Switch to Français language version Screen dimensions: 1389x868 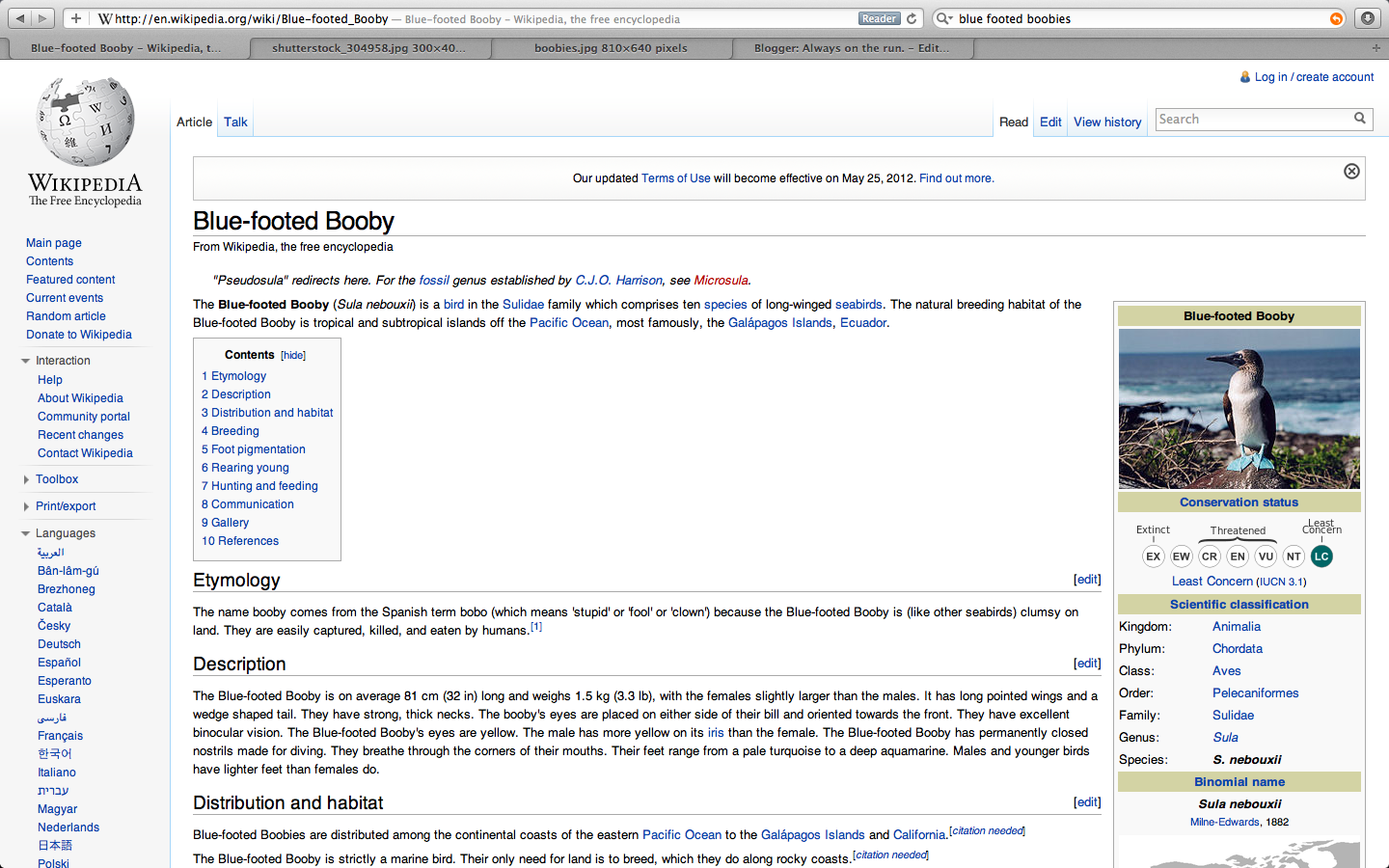(60, 736)
